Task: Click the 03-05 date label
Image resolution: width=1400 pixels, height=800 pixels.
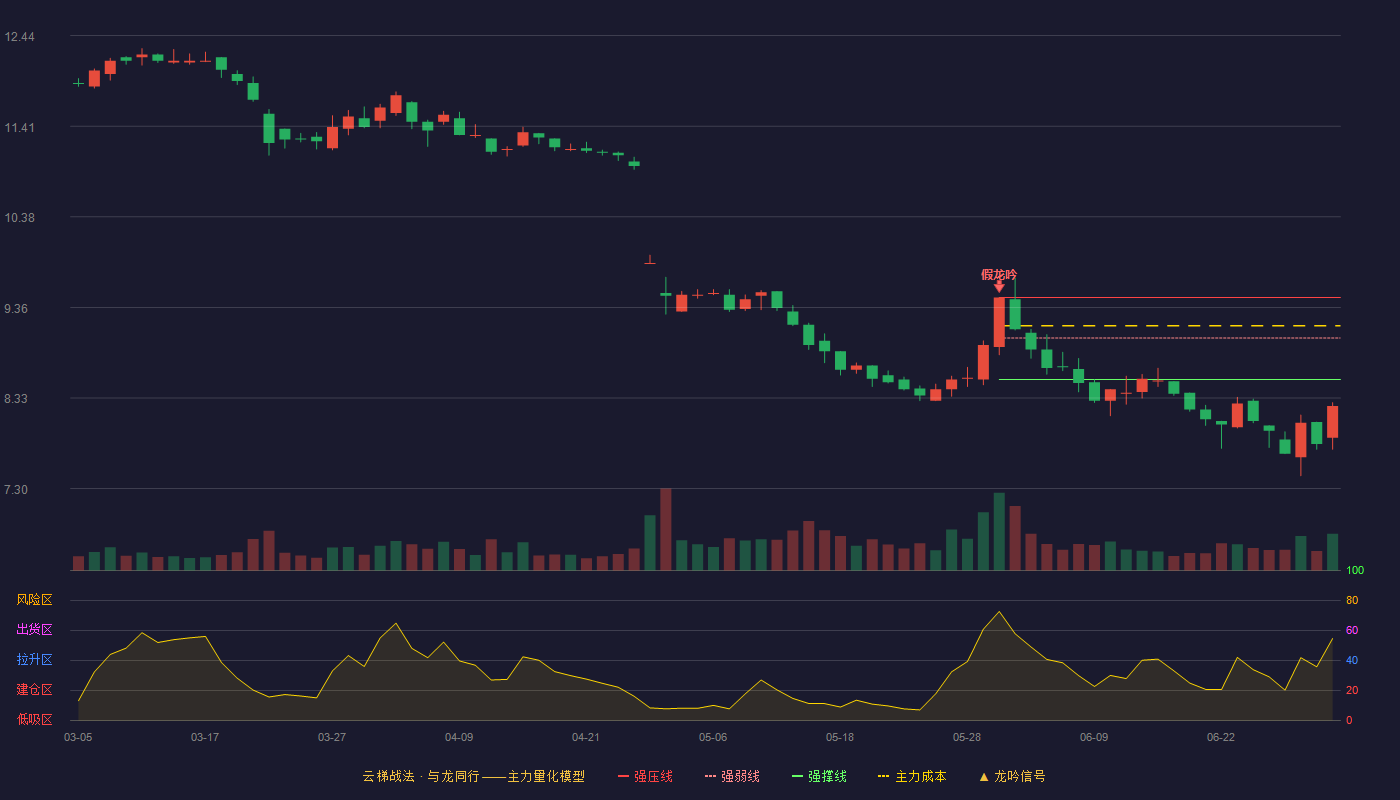Action: click(78, 737)
